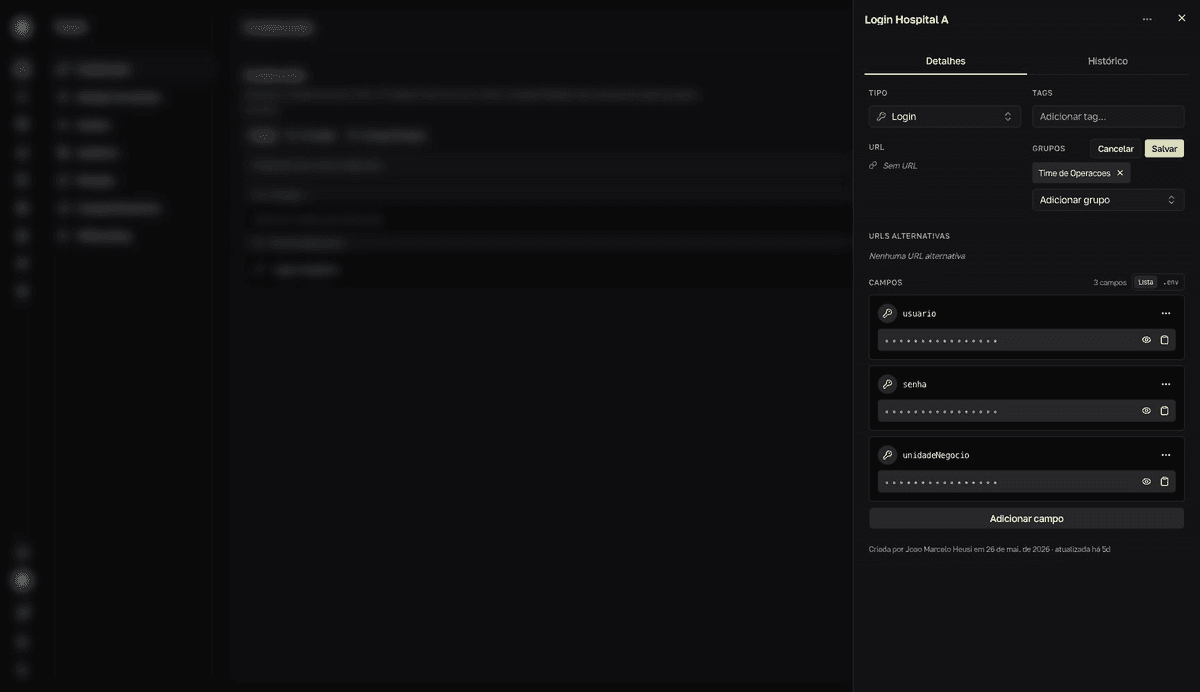
Task: Reveal the senha field value
Action: [x=1146, y=411]
